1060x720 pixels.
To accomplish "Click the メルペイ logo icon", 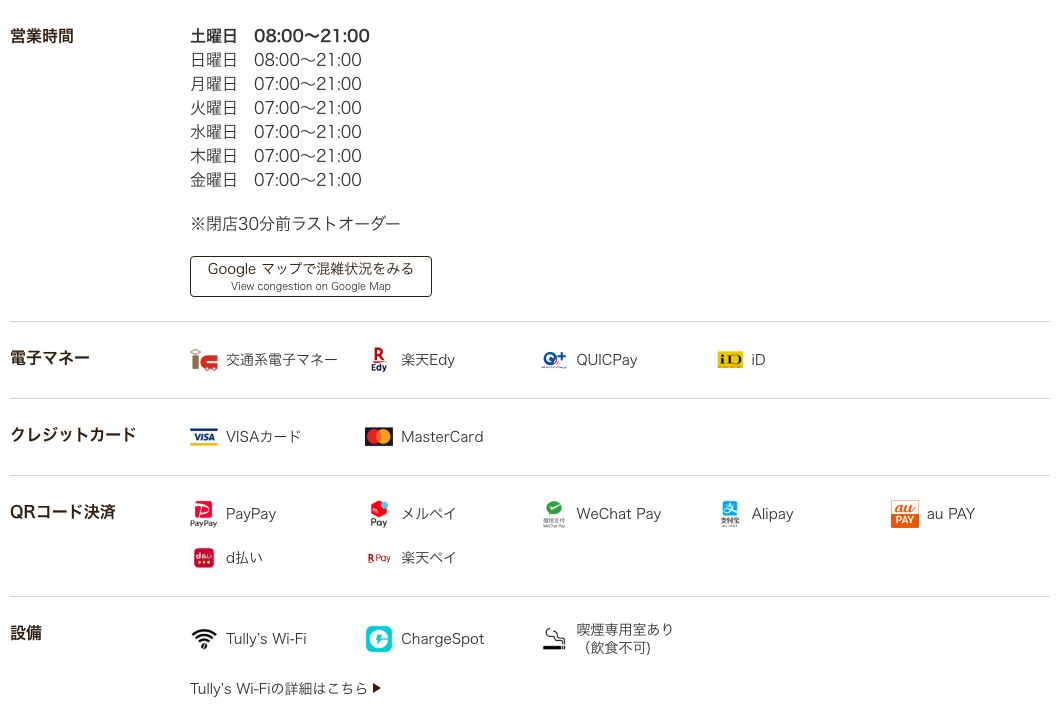I will click(379, 514).
